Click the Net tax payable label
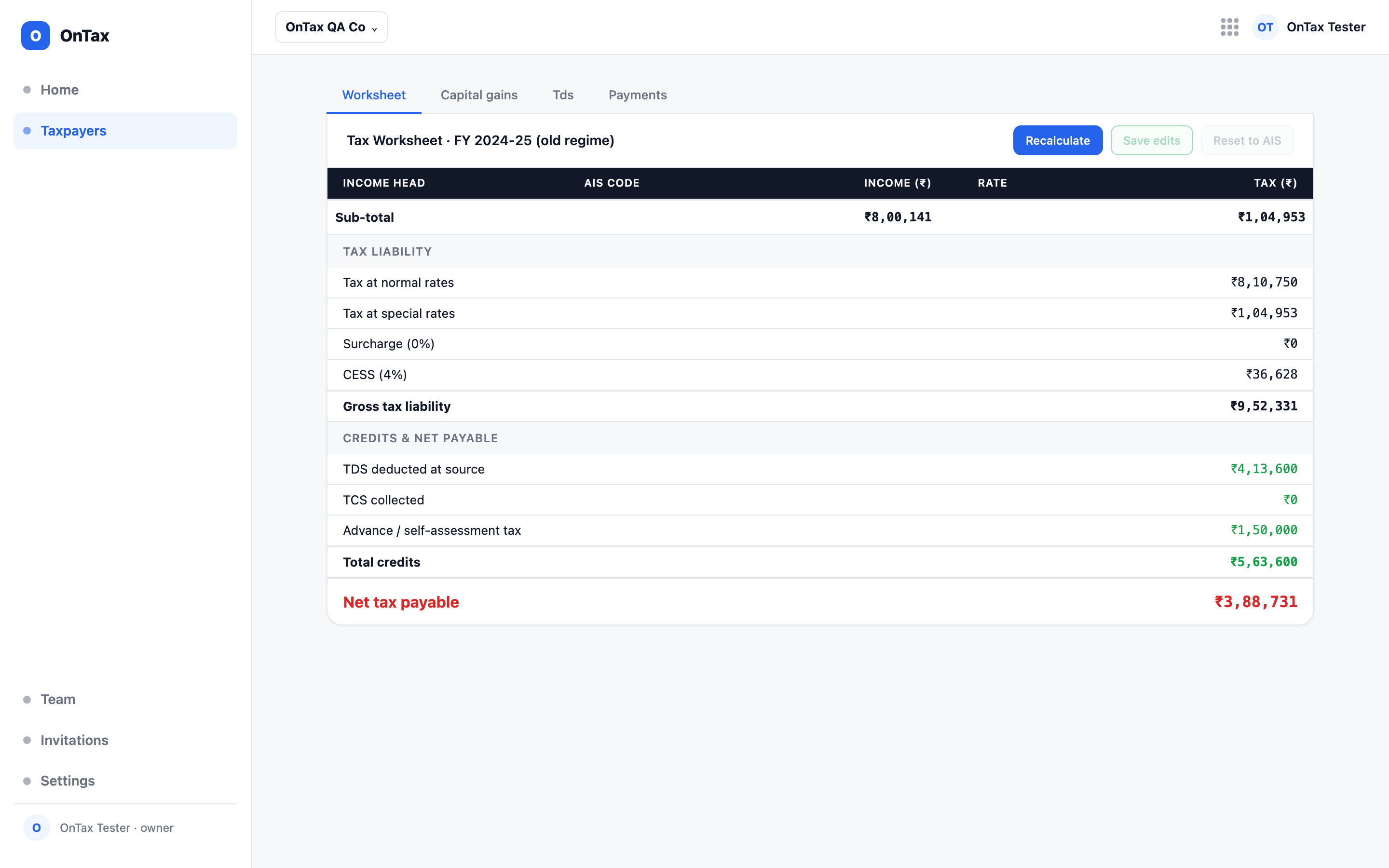The width and height of the screenshot is (1389, 868). coord(401,602)
